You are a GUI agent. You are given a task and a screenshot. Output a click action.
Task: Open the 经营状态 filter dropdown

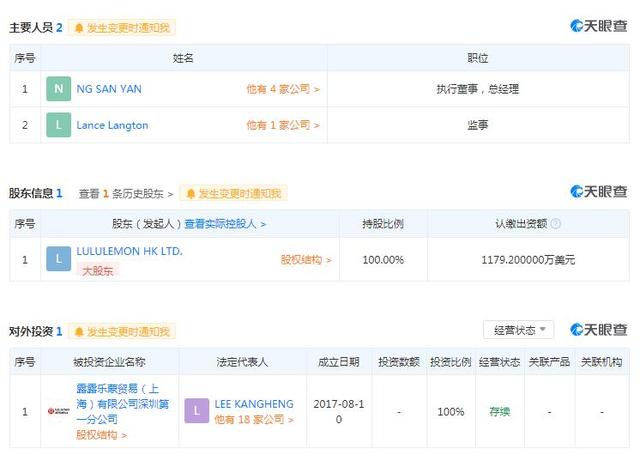[518, 330]
